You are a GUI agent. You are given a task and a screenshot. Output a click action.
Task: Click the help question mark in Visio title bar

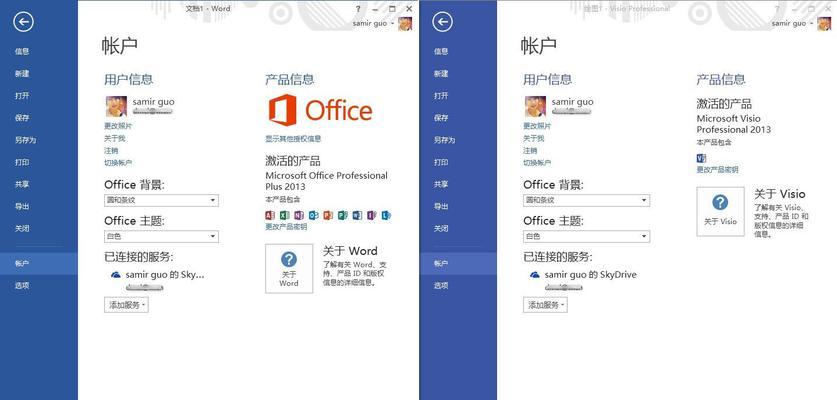[x=777, y=9]
